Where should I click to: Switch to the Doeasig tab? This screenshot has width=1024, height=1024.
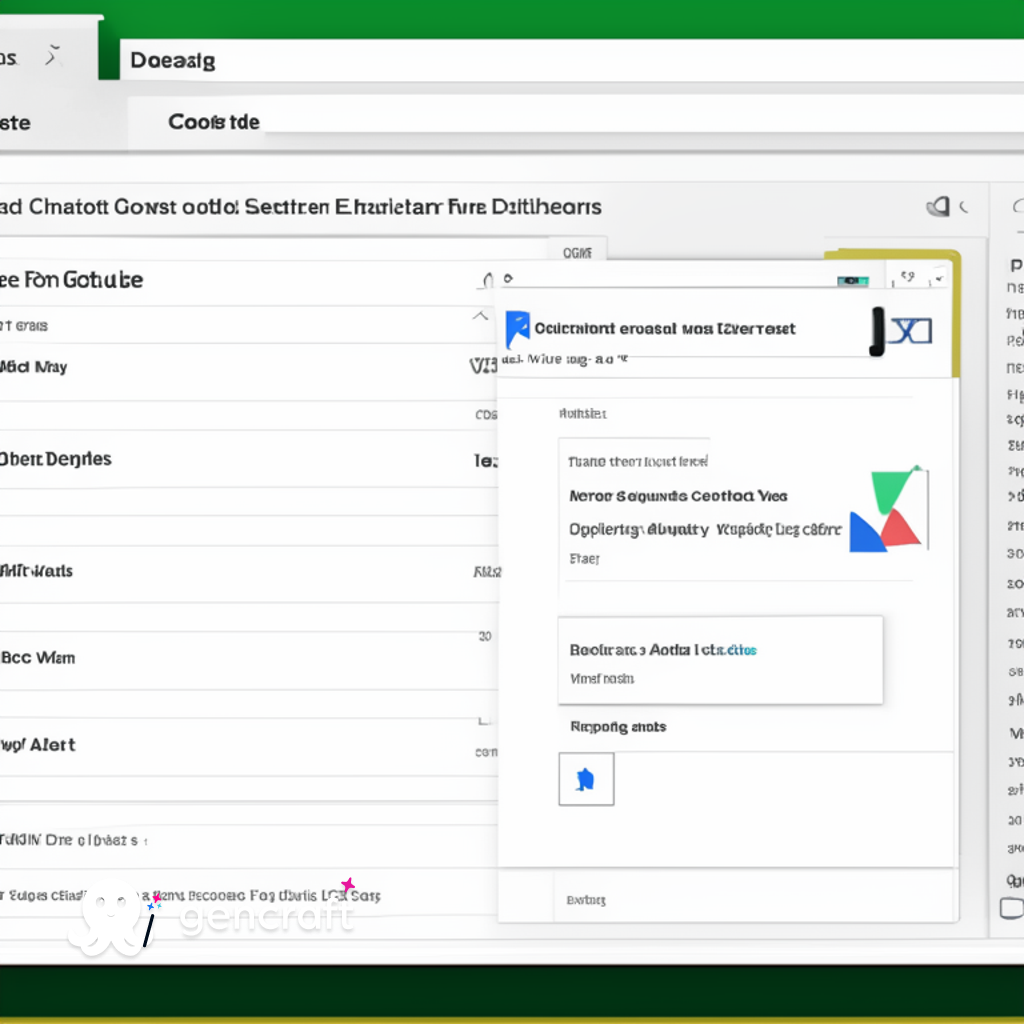170,60
